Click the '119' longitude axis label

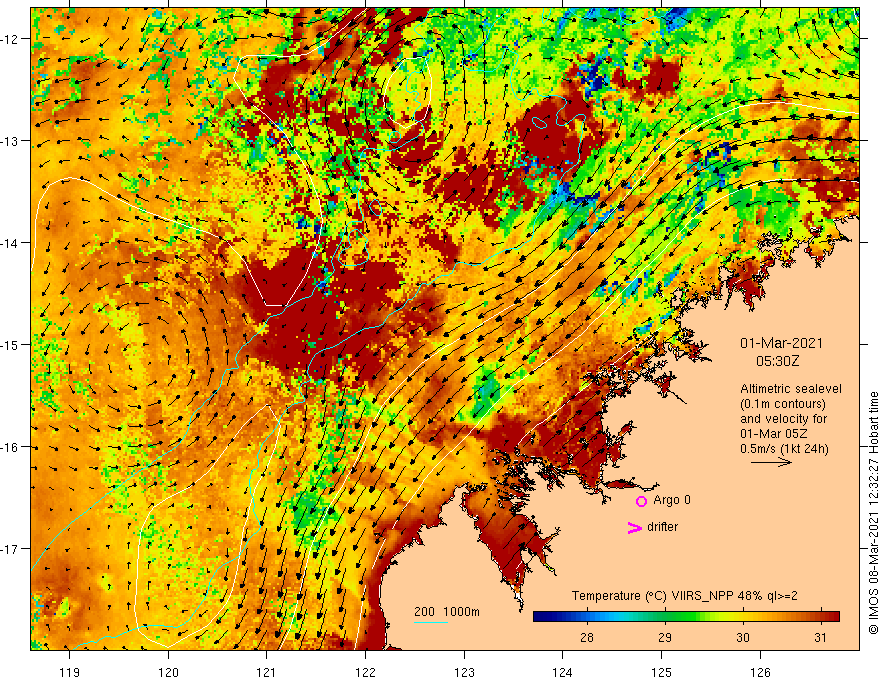pyautogui.click(x=70, y=672)
